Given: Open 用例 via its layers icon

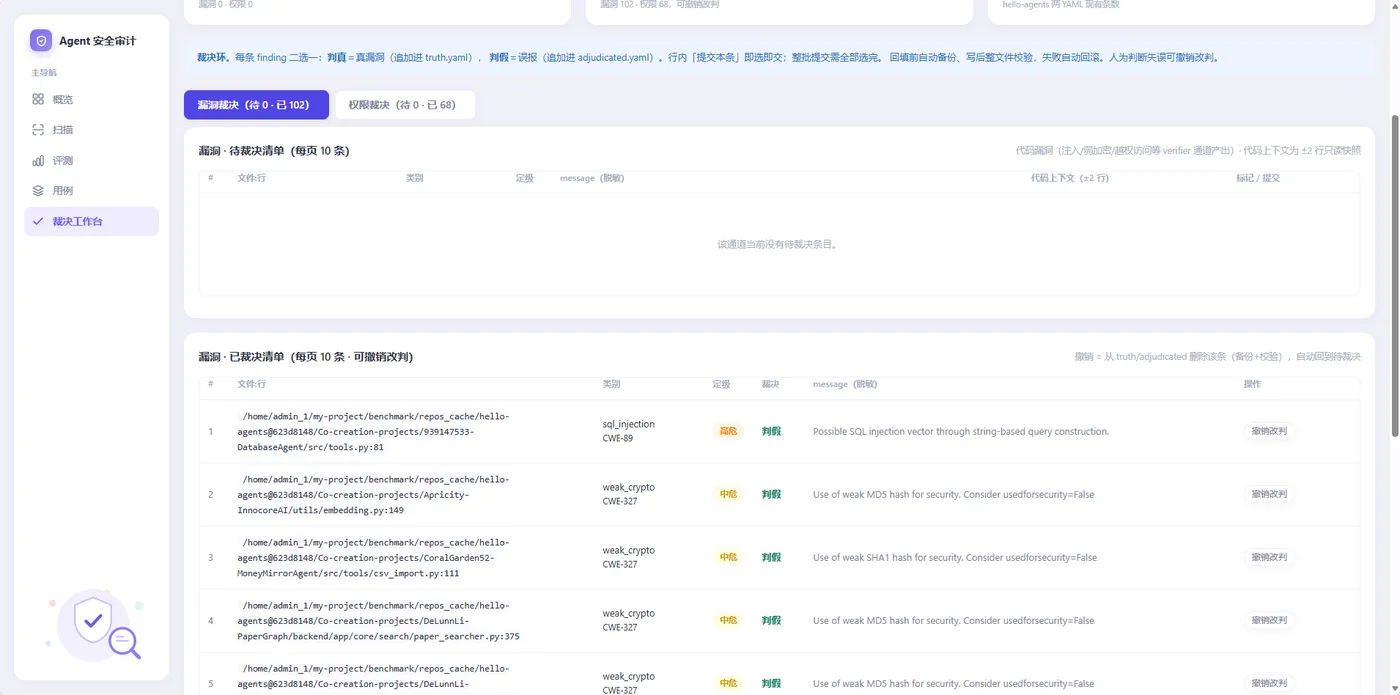Looking at the screenshot, I should tap(38, 191).
